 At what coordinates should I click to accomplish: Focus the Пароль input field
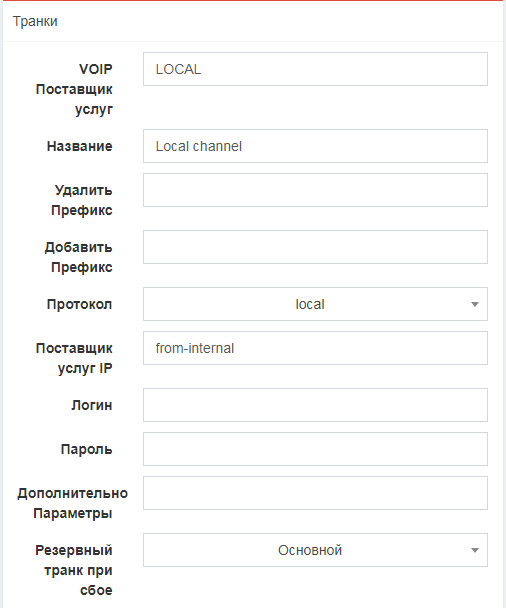click(315, 449)
